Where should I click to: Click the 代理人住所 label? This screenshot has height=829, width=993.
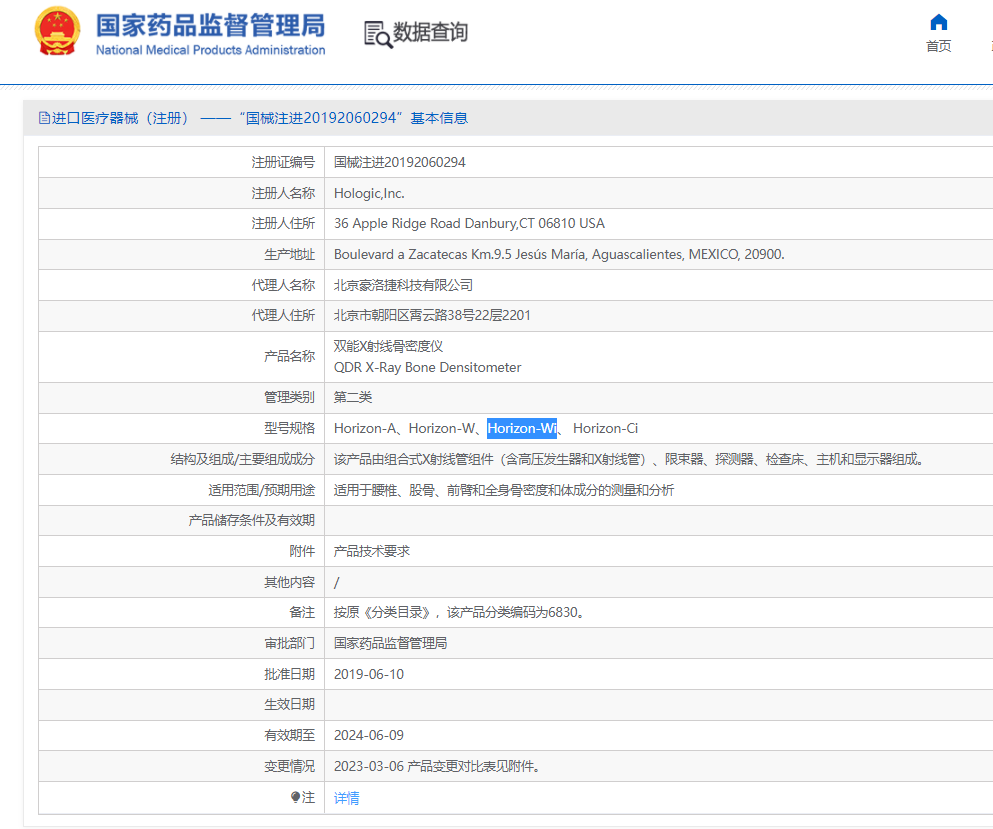(283, 315)
